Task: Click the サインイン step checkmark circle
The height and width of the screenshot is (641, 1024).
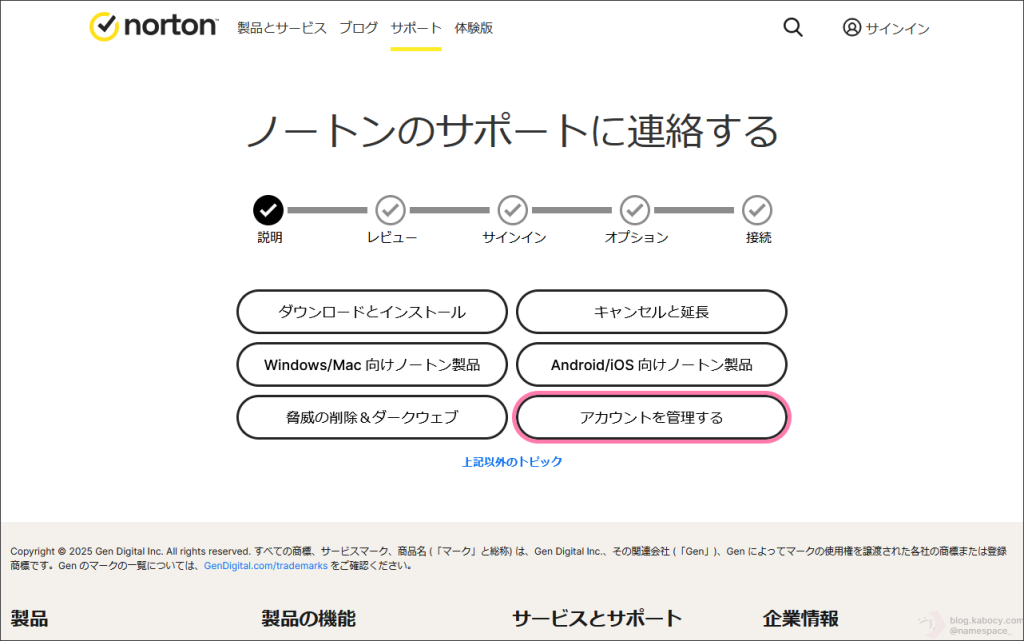Action: coord(513,210)
